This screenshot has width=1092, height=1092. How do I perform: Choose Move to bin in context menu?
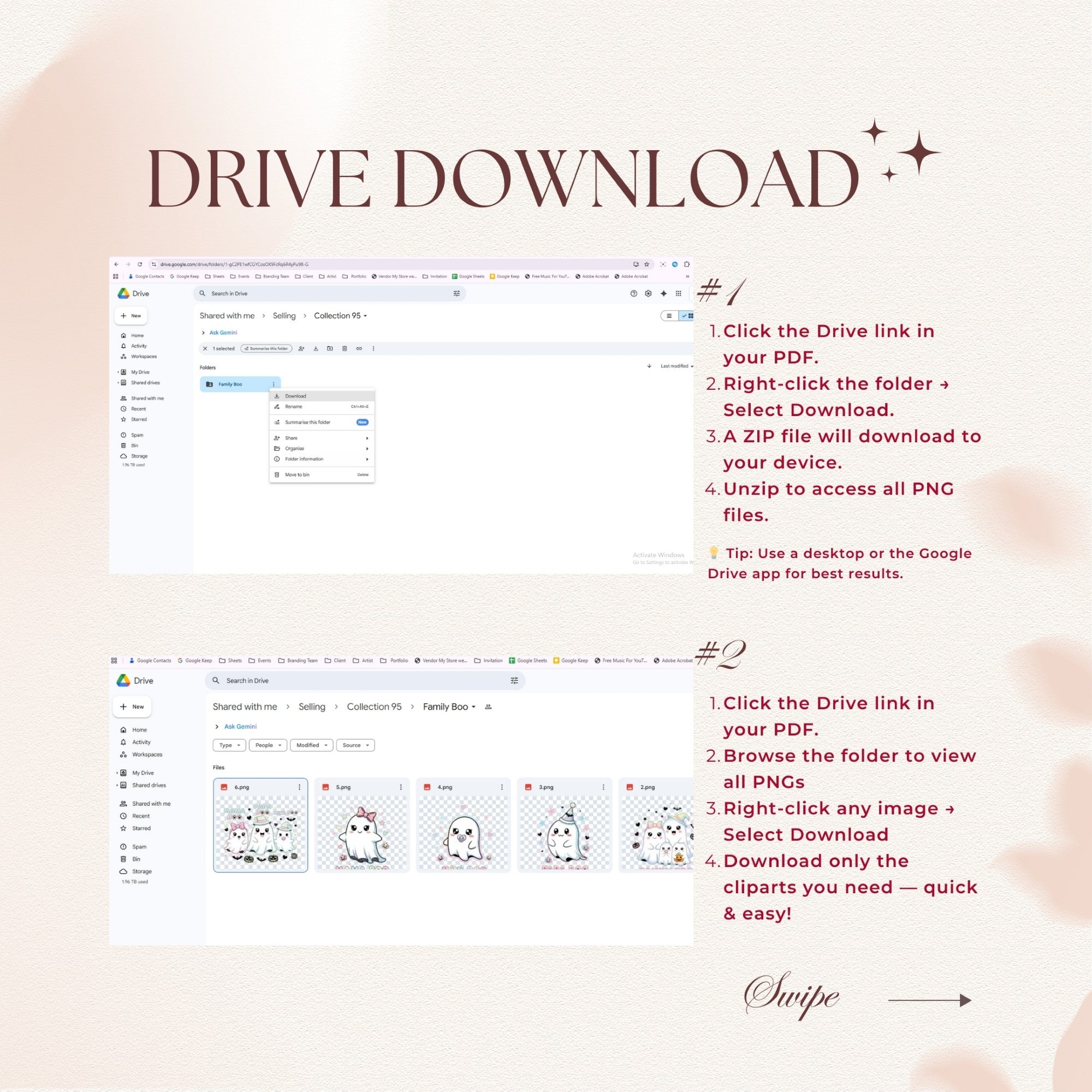[x=322, y=475]
